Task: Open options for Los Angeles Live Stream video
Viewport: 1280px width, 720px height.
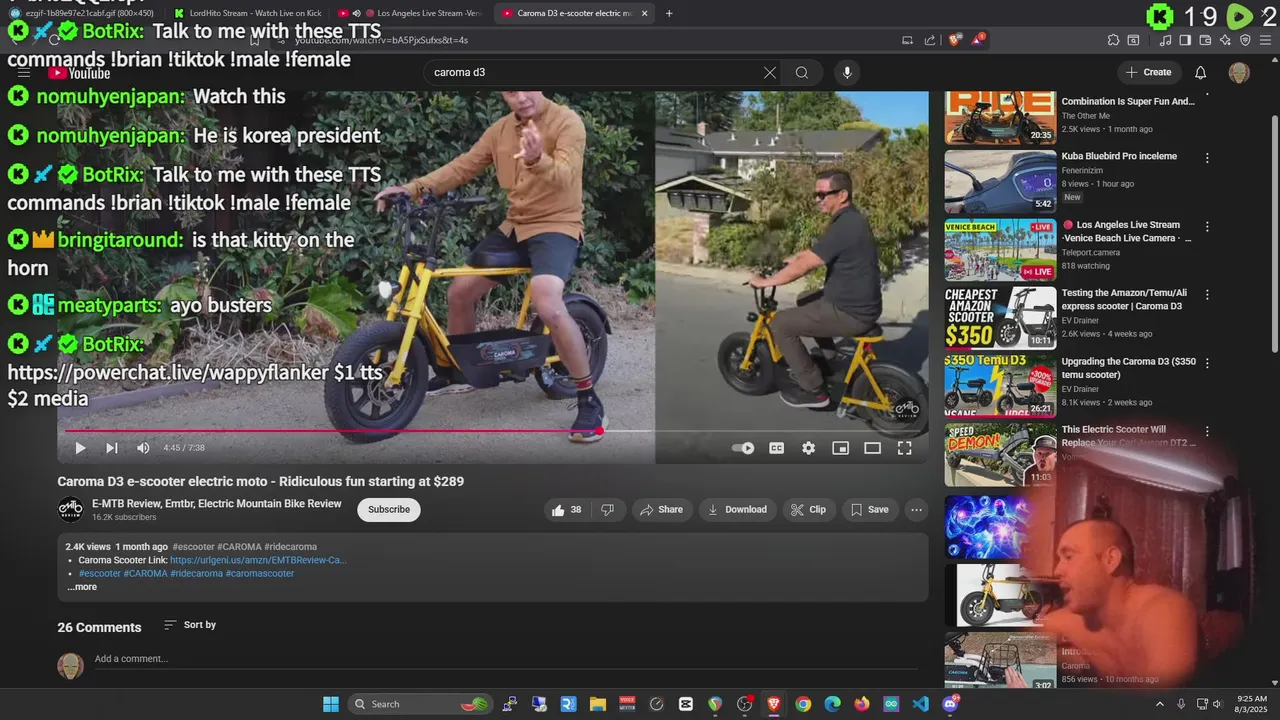Action: coord(1207,227)
